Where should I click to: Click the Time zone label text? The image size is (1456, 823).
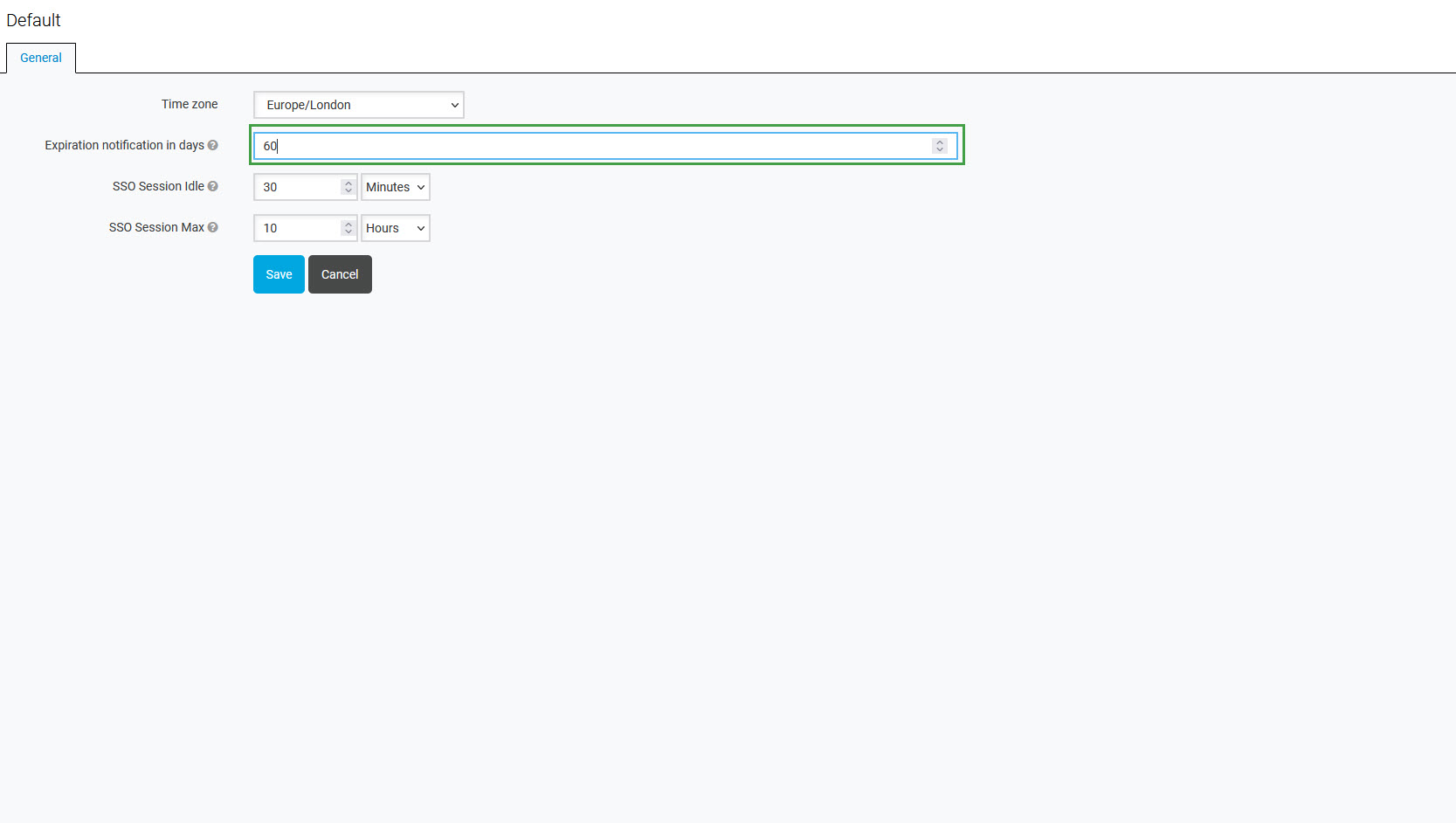pyautogui.click(x=190, y=104)
